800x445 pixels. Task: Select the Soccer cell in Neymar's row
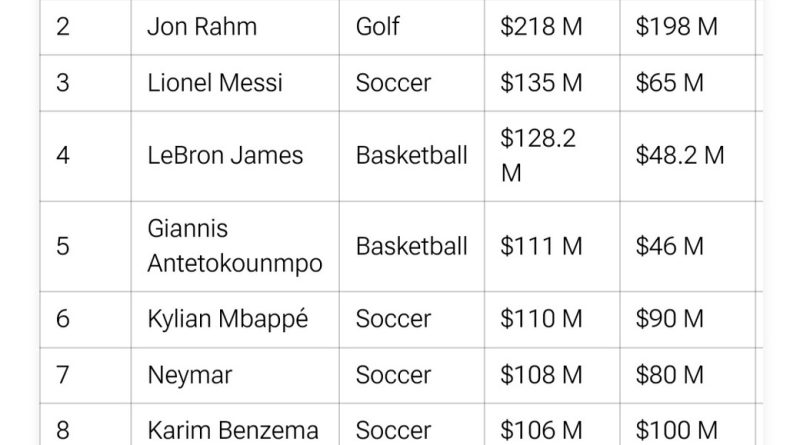tap(393, 376)
